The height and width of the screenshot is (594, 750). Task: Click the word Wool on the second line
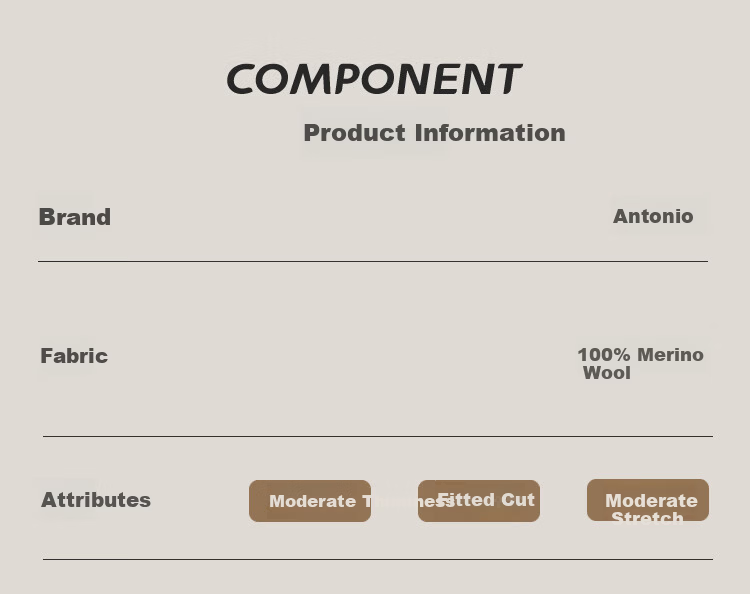click(x=607, y=373)
